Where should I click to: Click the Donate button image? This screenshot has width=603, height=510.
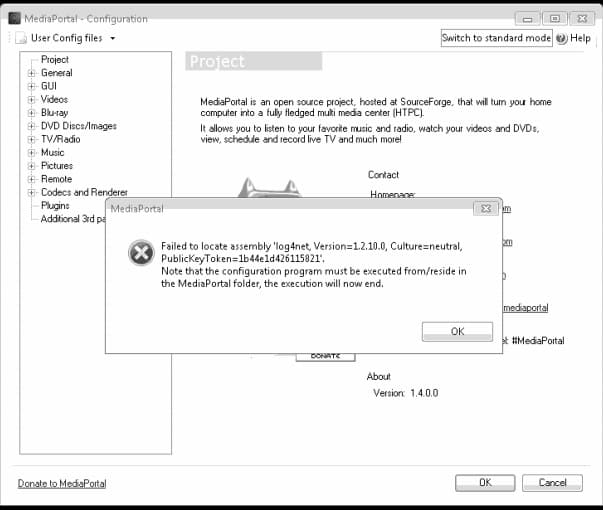pos(325,357)
